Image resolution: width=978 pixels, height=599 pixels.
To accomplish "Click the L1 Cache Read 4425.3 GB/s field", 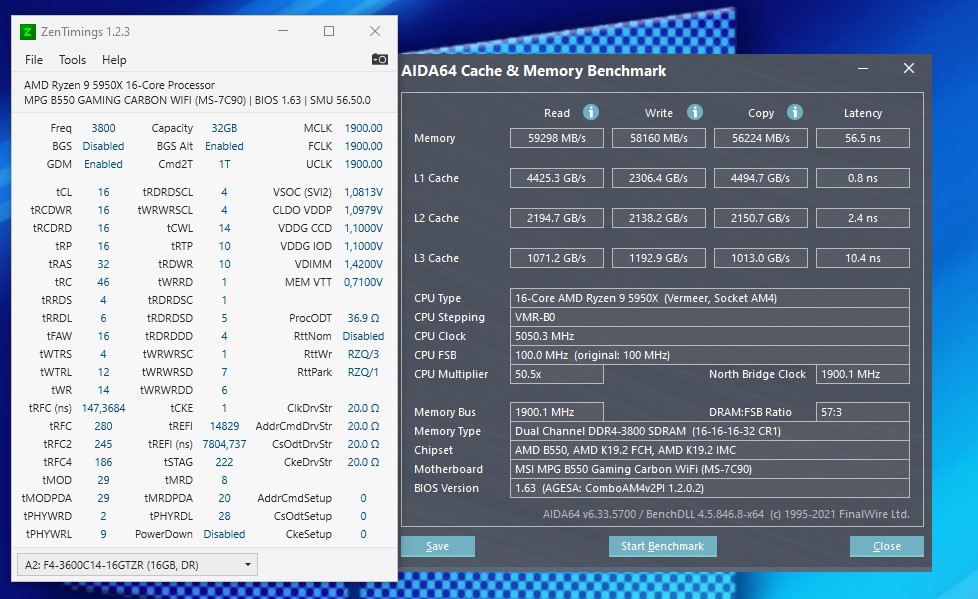I will 556,178.
